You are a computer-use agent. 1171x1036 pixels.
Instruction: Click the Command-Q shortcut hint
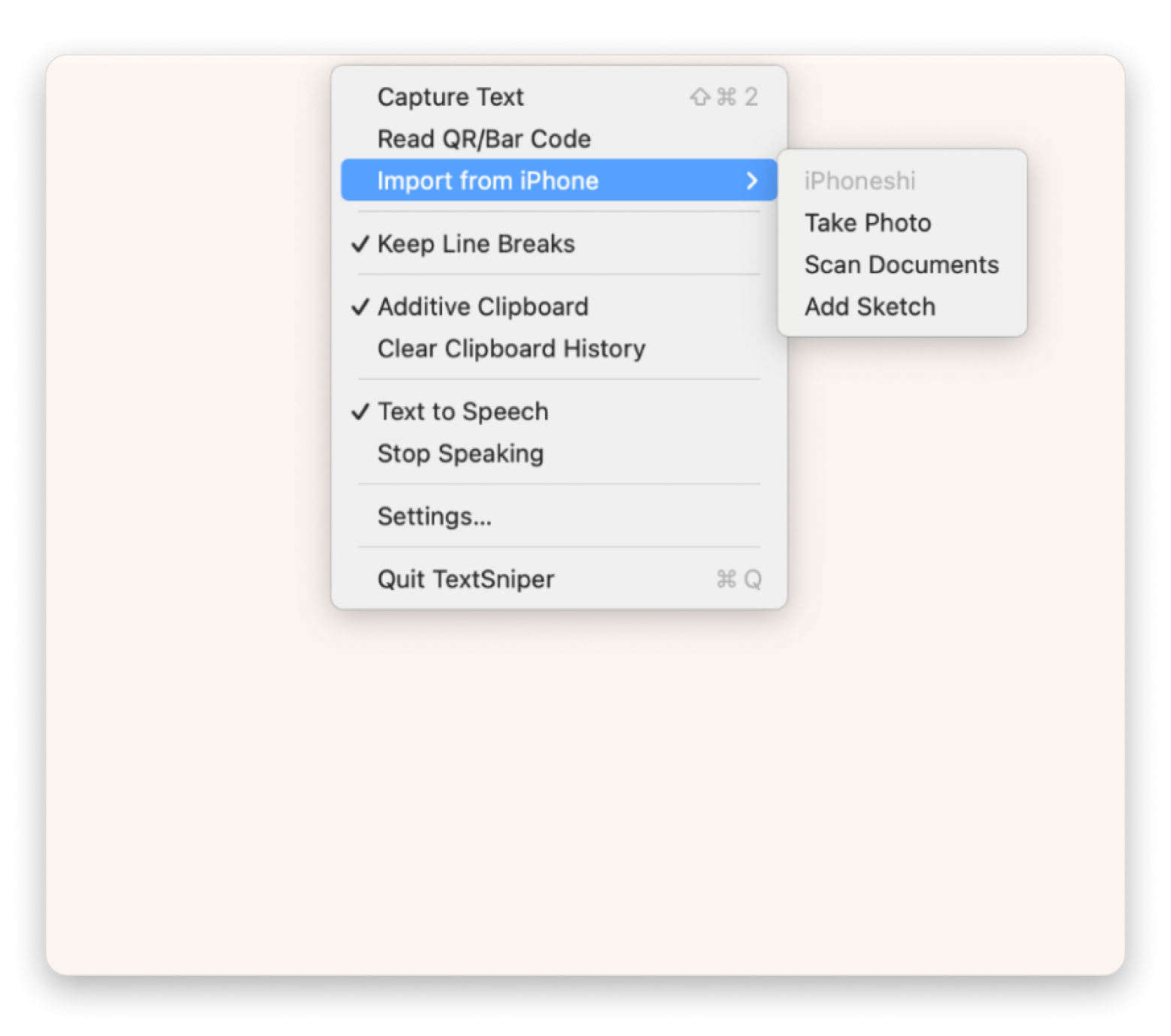(738, 579)
